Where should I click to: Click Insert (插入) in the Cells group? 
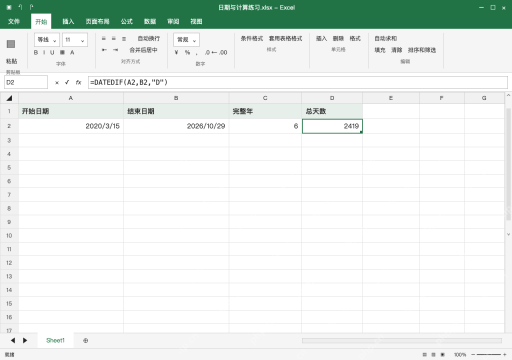(321, 39)
